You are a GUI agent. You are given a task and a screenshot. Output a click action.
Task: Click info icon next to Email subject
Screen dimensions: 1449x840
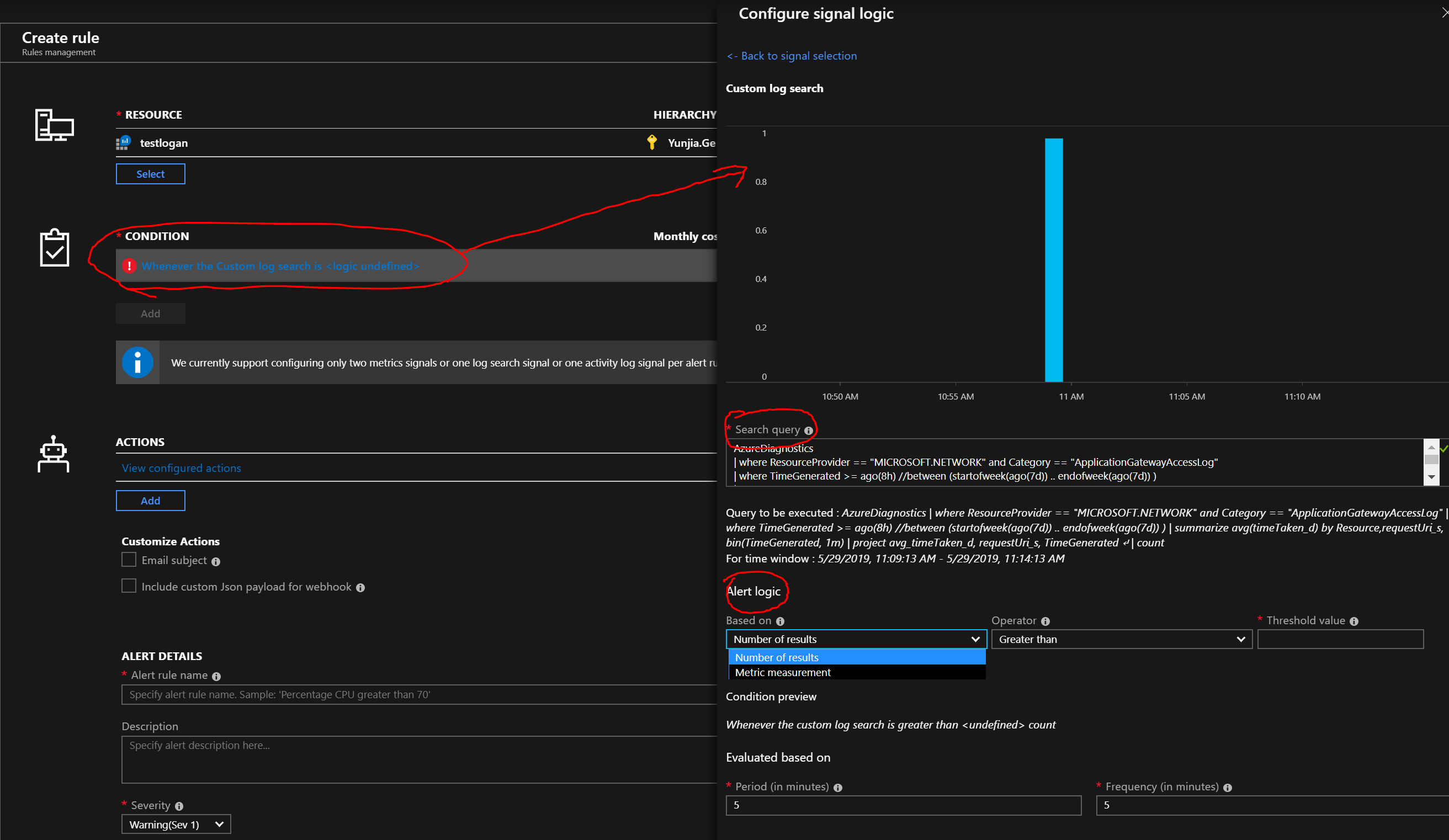(x=216, y=562)
